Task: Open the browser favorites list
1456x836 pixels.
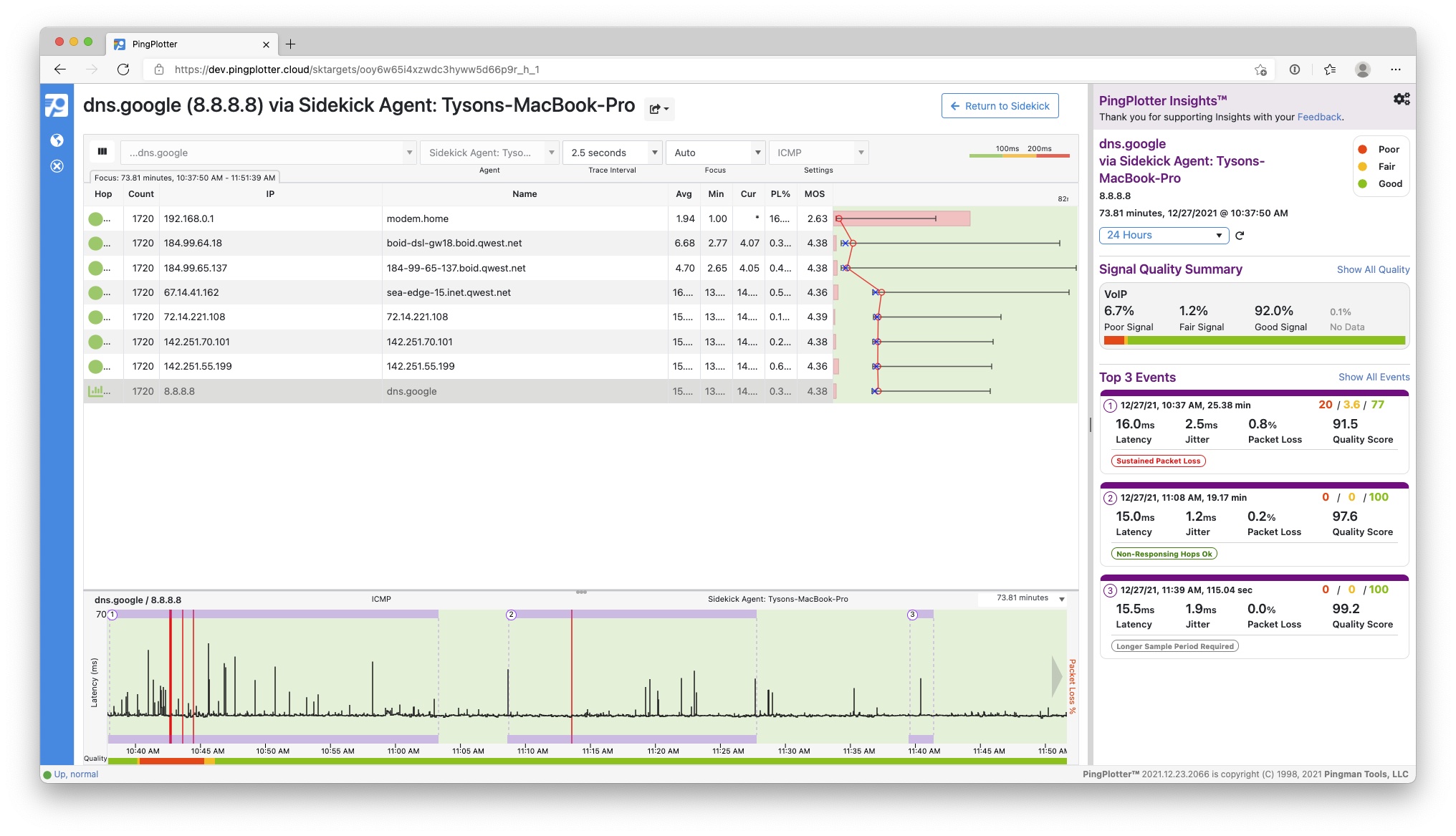Action: pos(1330,69)
